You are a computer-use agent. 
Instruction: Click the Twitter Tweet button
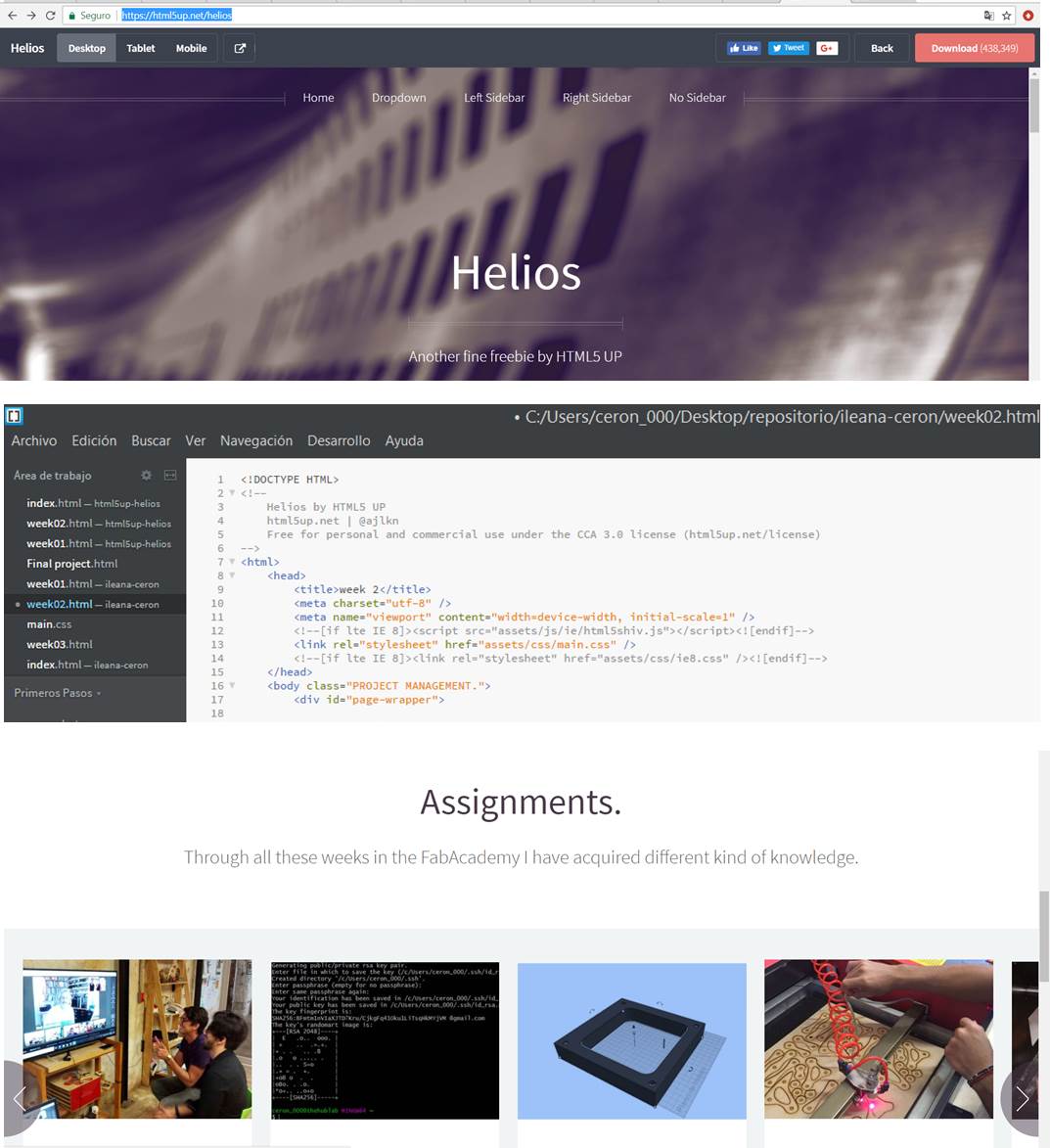pos(789,48)
